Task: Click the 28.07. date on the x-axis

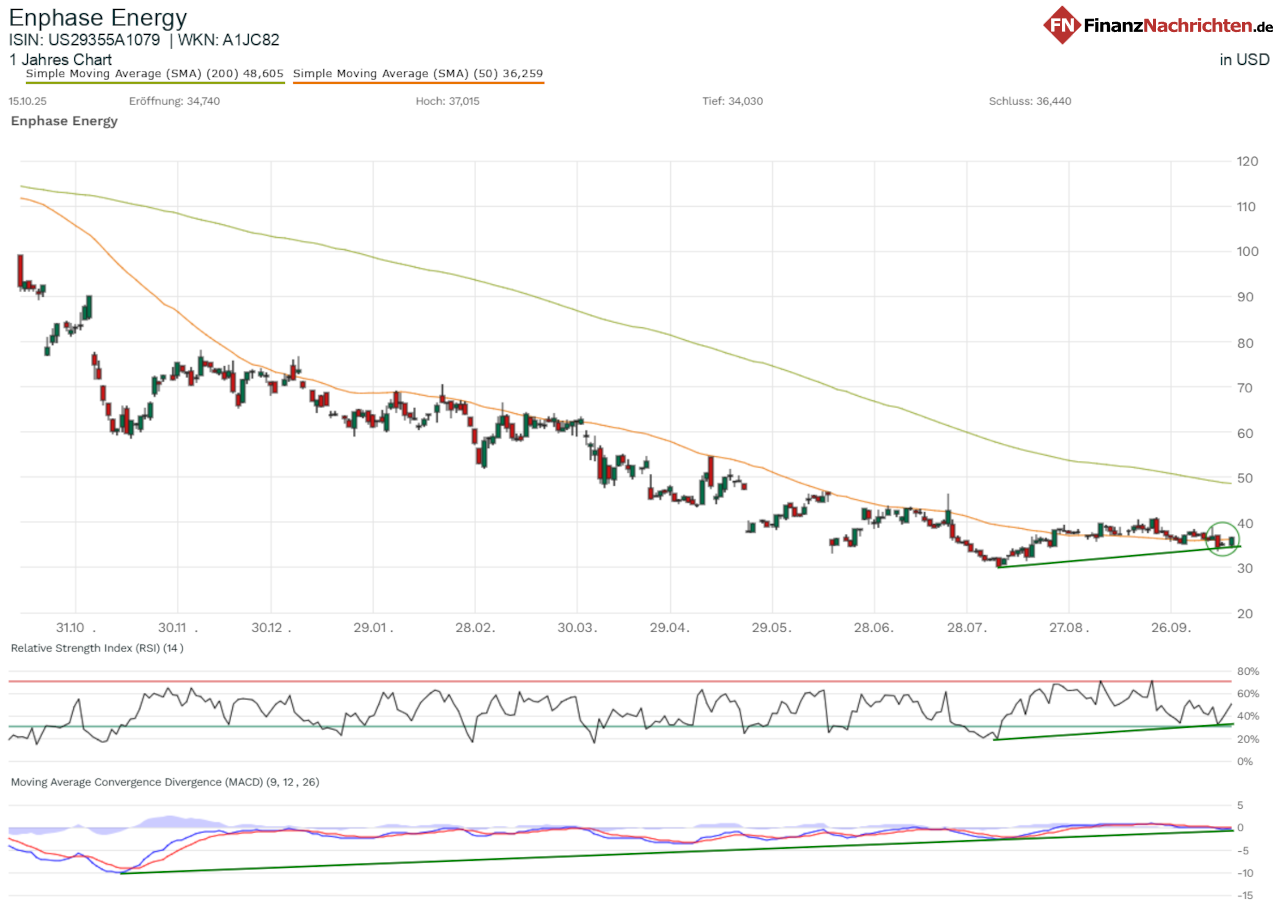Action: (x=971, y=628)
